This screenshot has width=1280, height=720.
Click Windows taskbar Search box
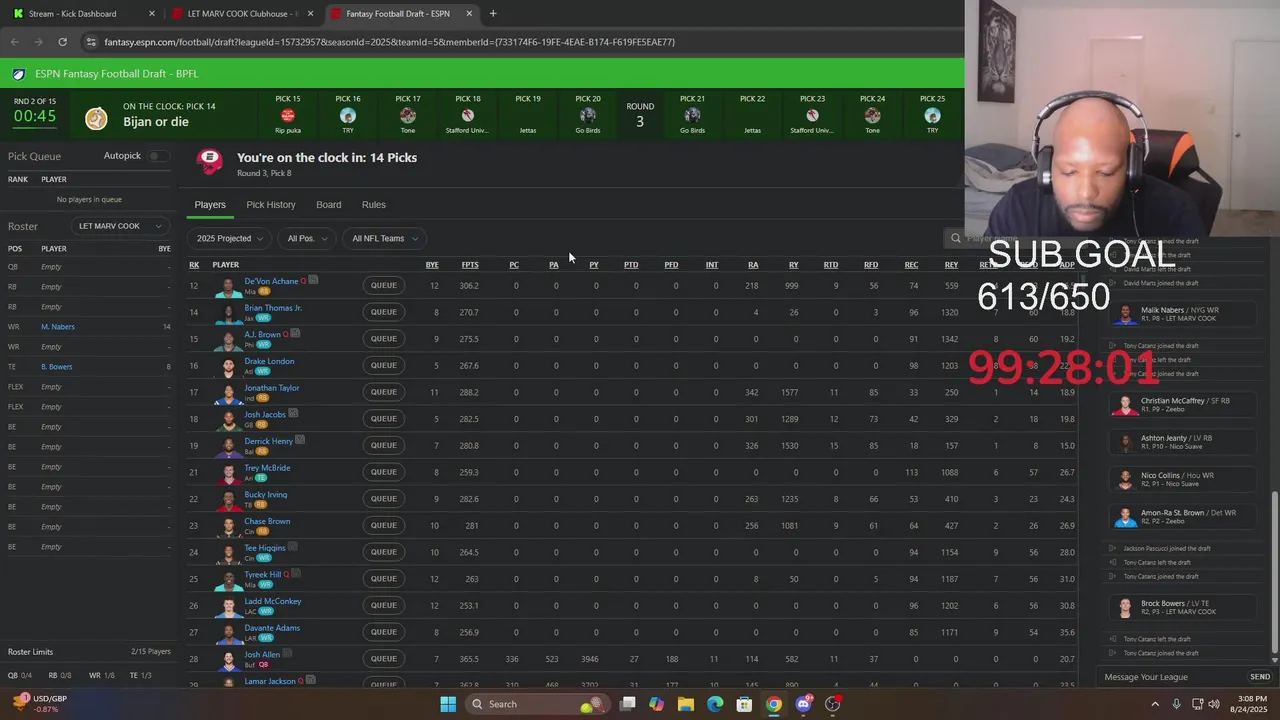point(537,704)
